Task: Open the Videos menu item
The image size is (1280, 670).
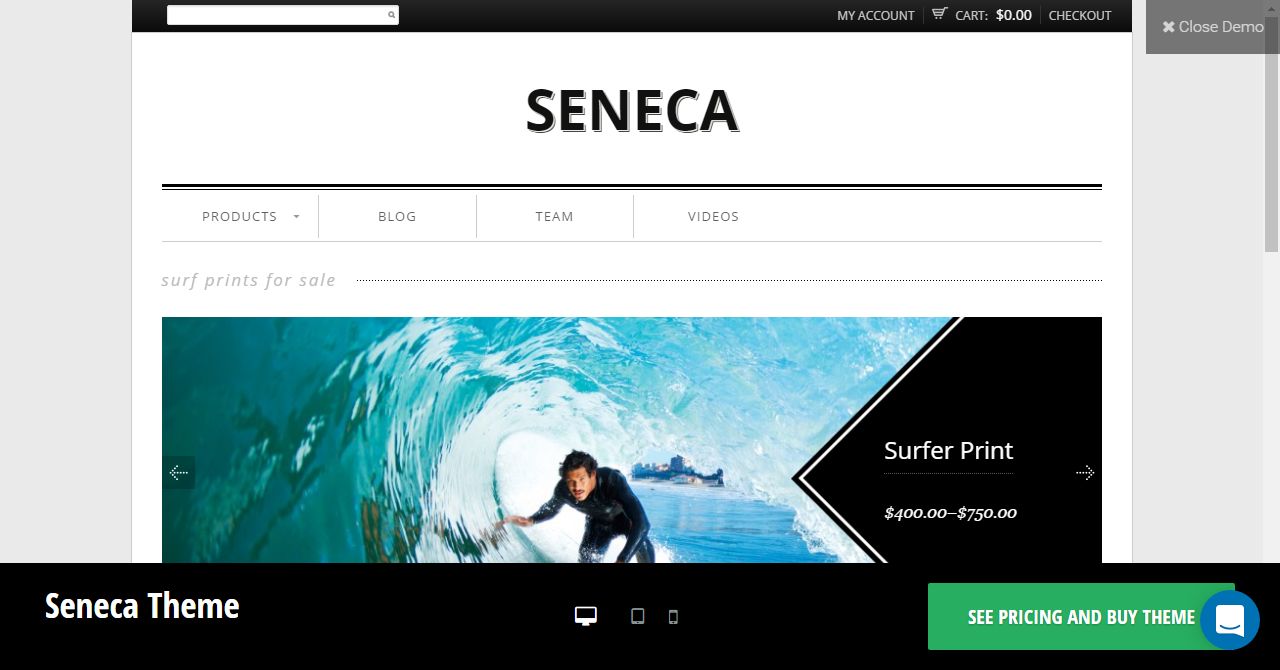Action: (713, 216)
